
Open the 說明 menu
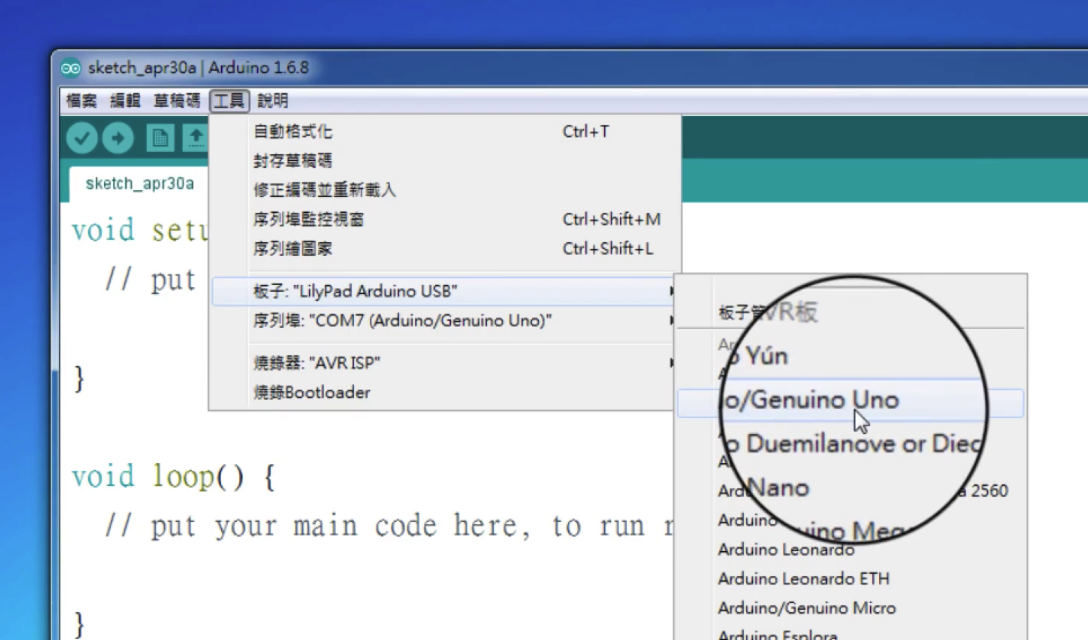(273, 101)
